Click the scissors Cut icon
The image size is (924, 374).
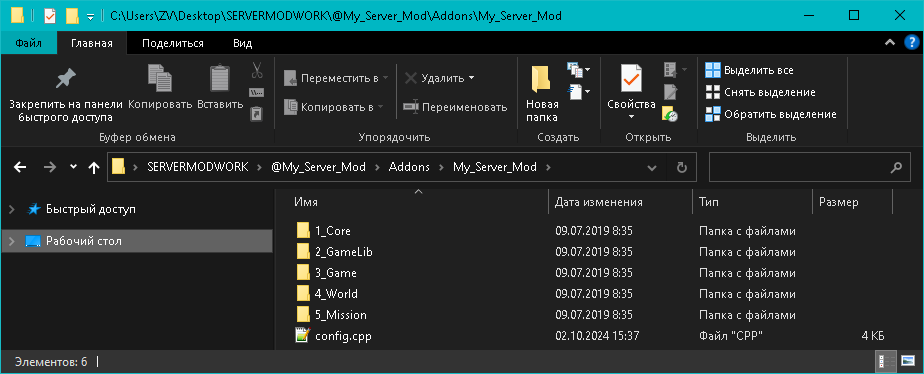point(257,71)
